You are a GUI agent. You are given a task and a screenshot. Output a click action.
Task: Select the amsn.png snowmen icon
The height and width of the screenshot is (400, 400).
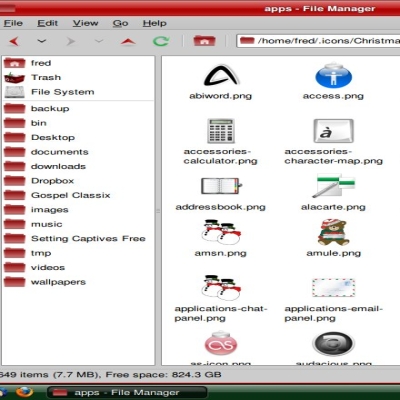click(x=221, y=232)
